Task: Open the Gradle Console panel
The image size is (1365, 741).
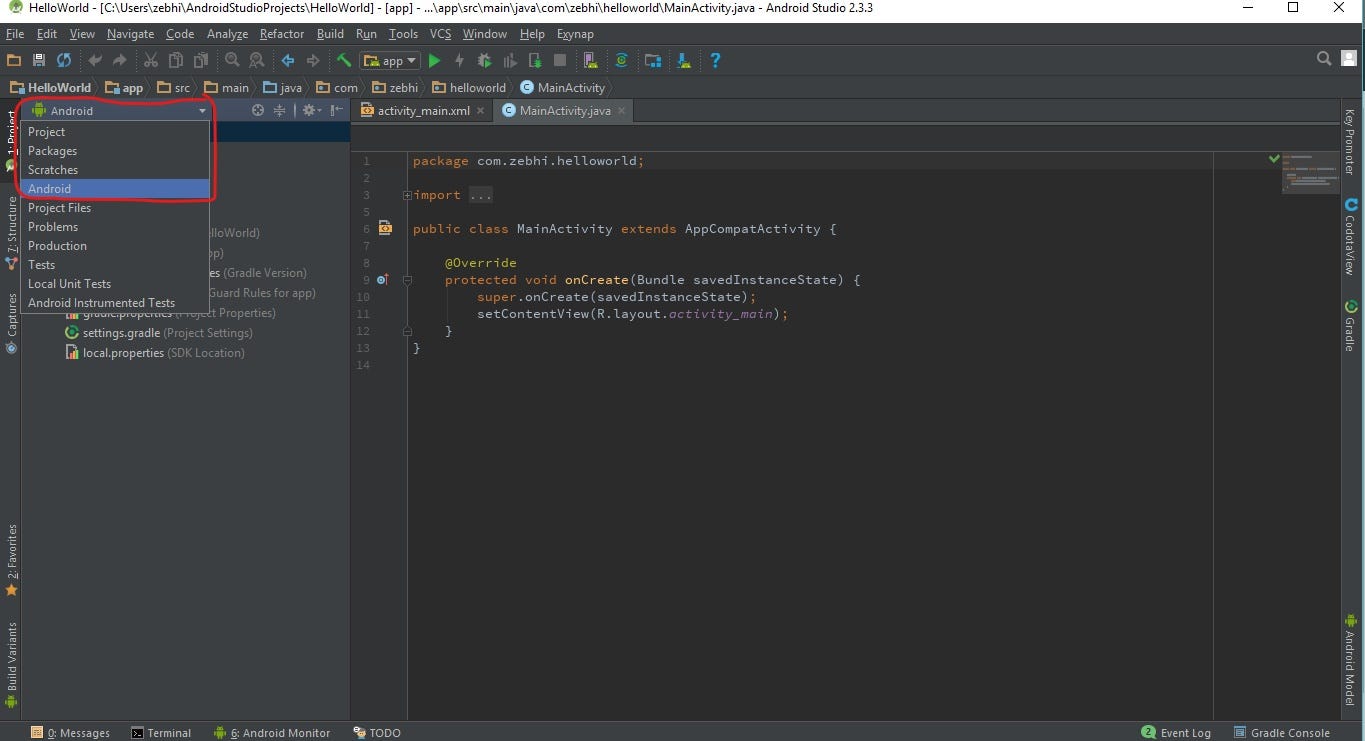Action: pos(1281,732)
